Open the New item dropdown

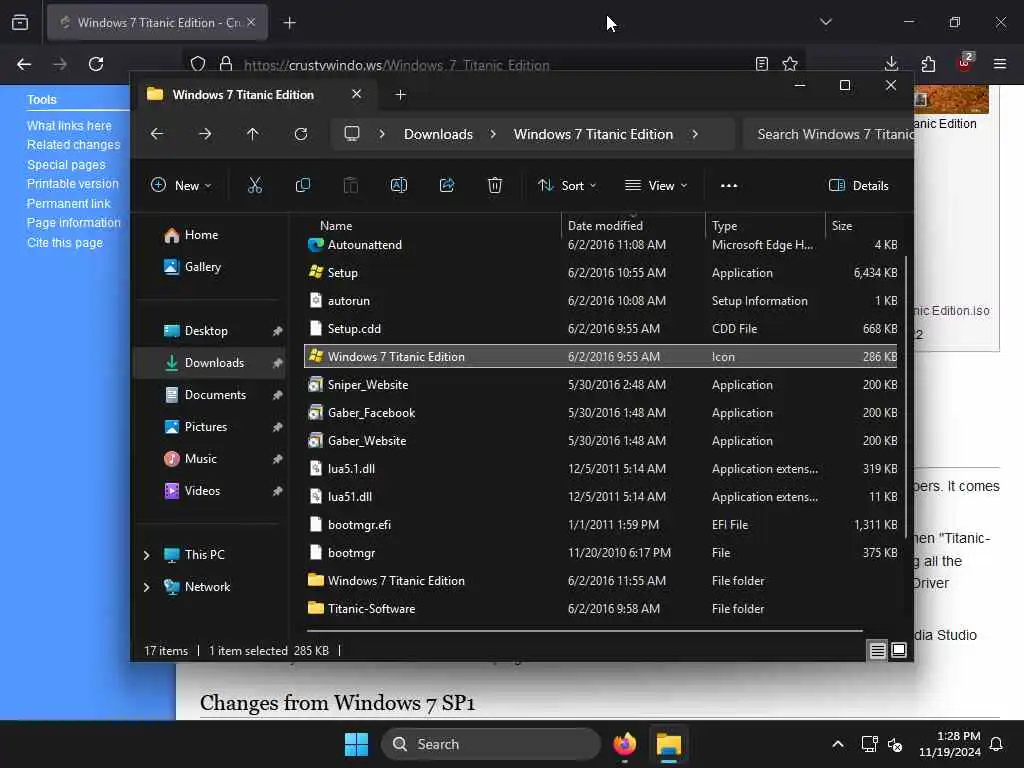coord(181,185)
